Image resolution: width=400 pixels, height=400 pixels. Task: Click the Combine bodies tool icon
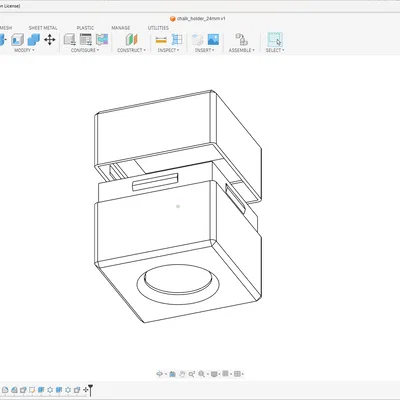click(34, 40)
